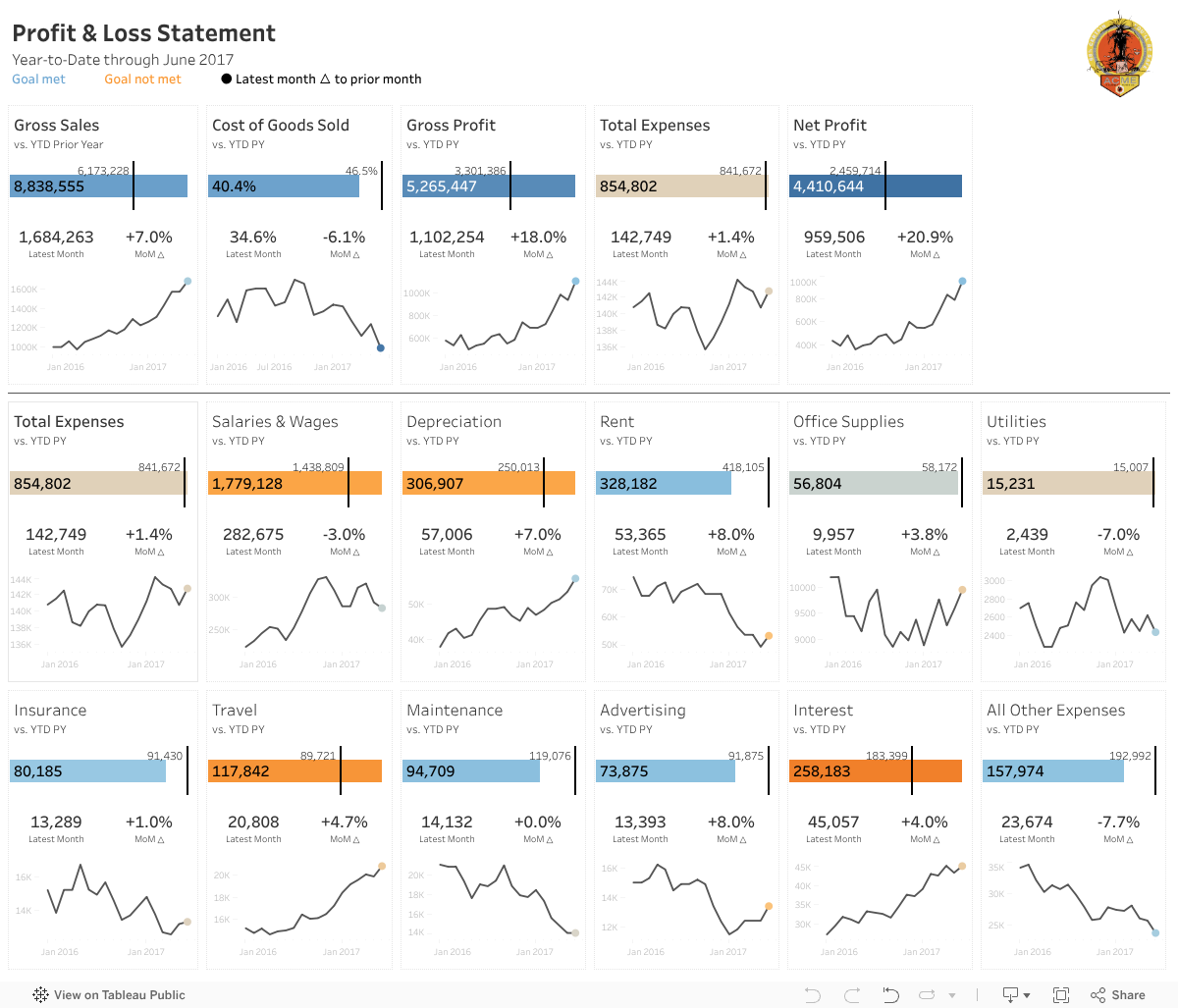The width and height of the screenshot is (1178, 1008).
Task: Open View on Tableau Public link
Action: [x=119, y=995]
